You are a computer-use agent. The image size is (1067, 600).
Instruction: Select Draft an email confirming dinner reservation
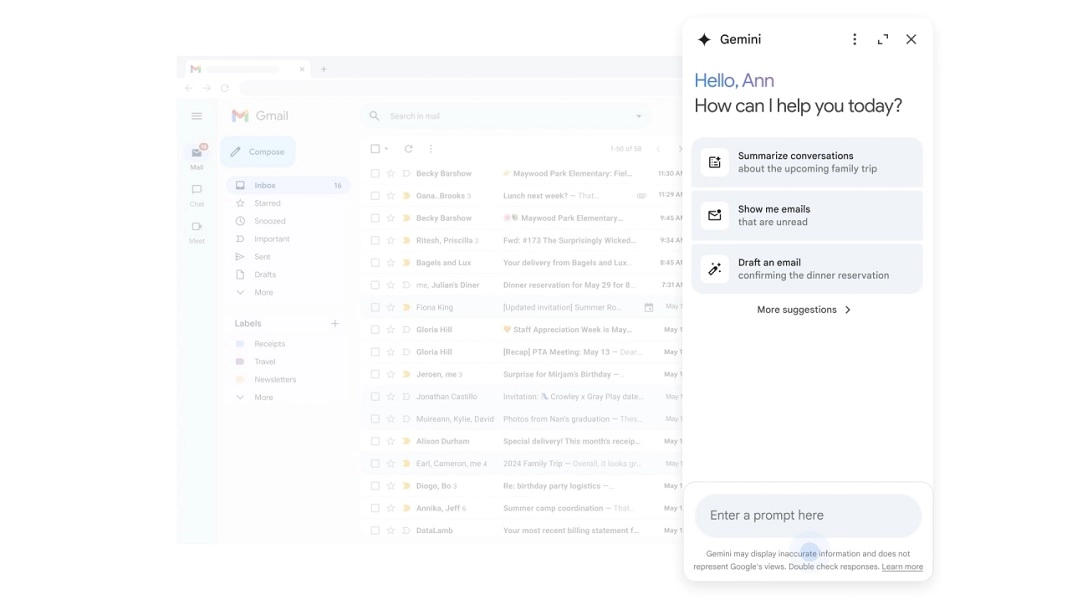pyautogui.click(x=807, y=269)
